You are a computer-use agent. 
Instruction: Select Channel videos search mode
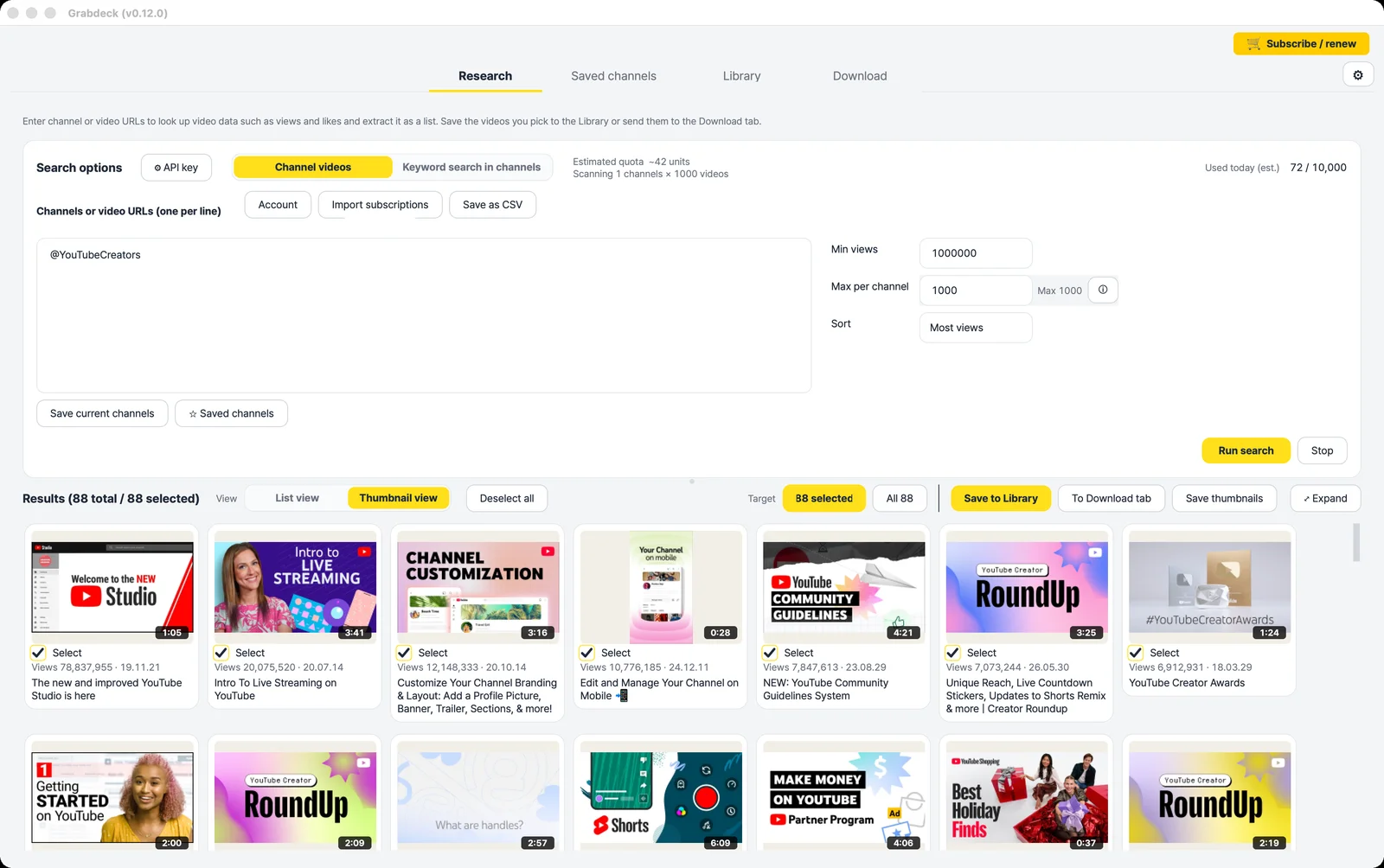[x=313, y=167]
